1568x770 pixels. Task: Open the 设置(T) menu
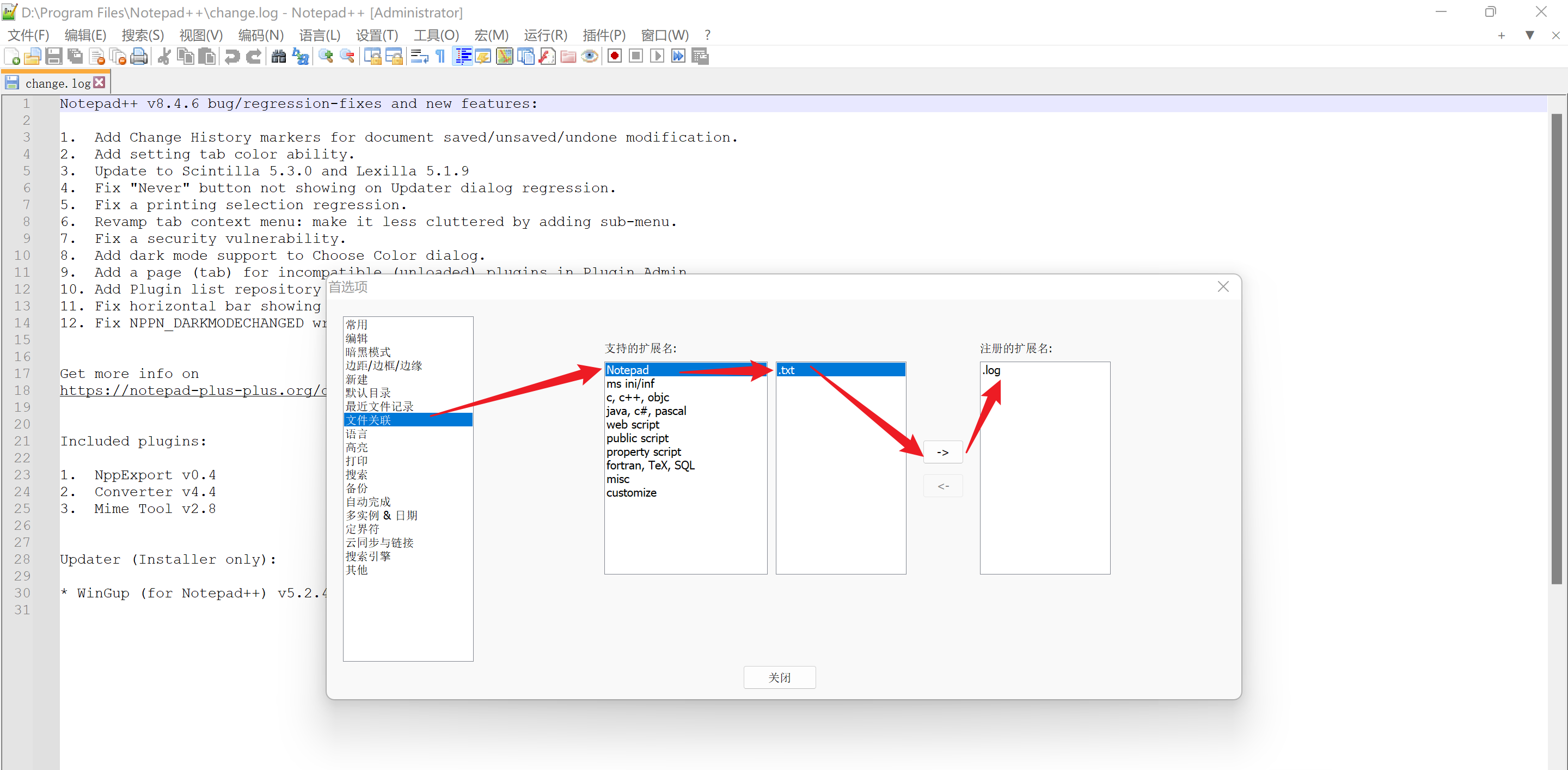[377, 35]
